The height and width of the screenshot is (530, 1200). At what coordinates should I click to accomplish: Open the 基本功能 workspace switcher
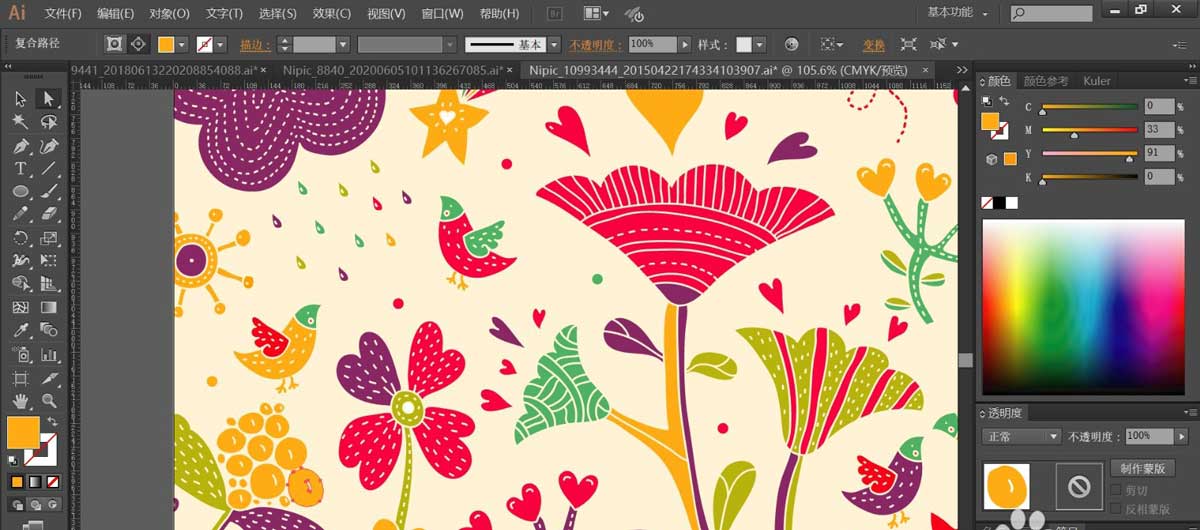click(958, 13)
